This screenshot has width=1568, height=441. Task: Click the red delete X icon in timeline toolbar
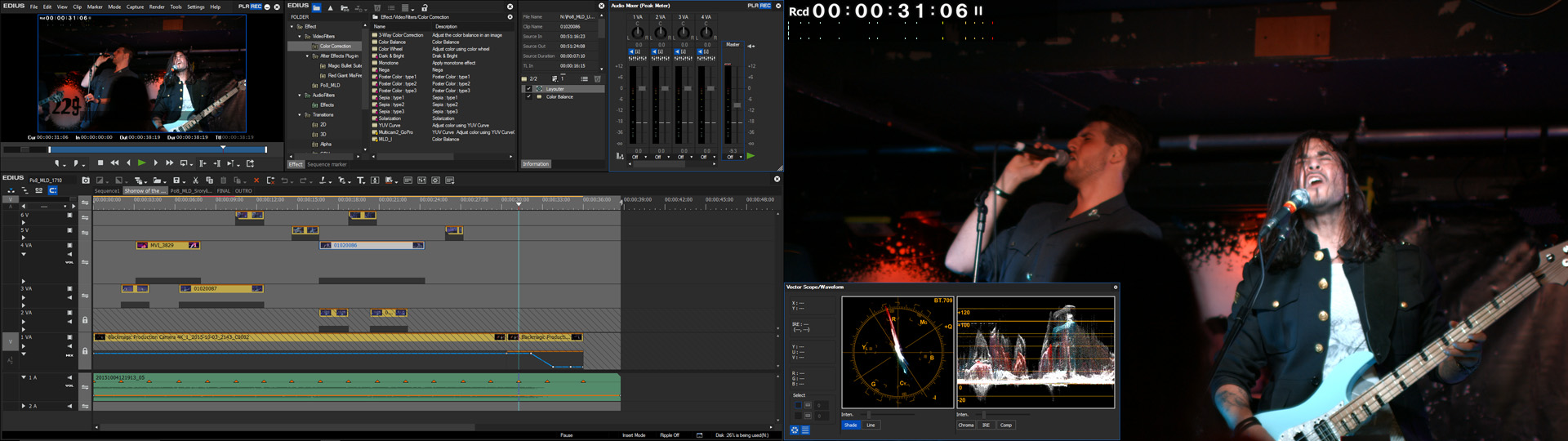pos(256,180)
